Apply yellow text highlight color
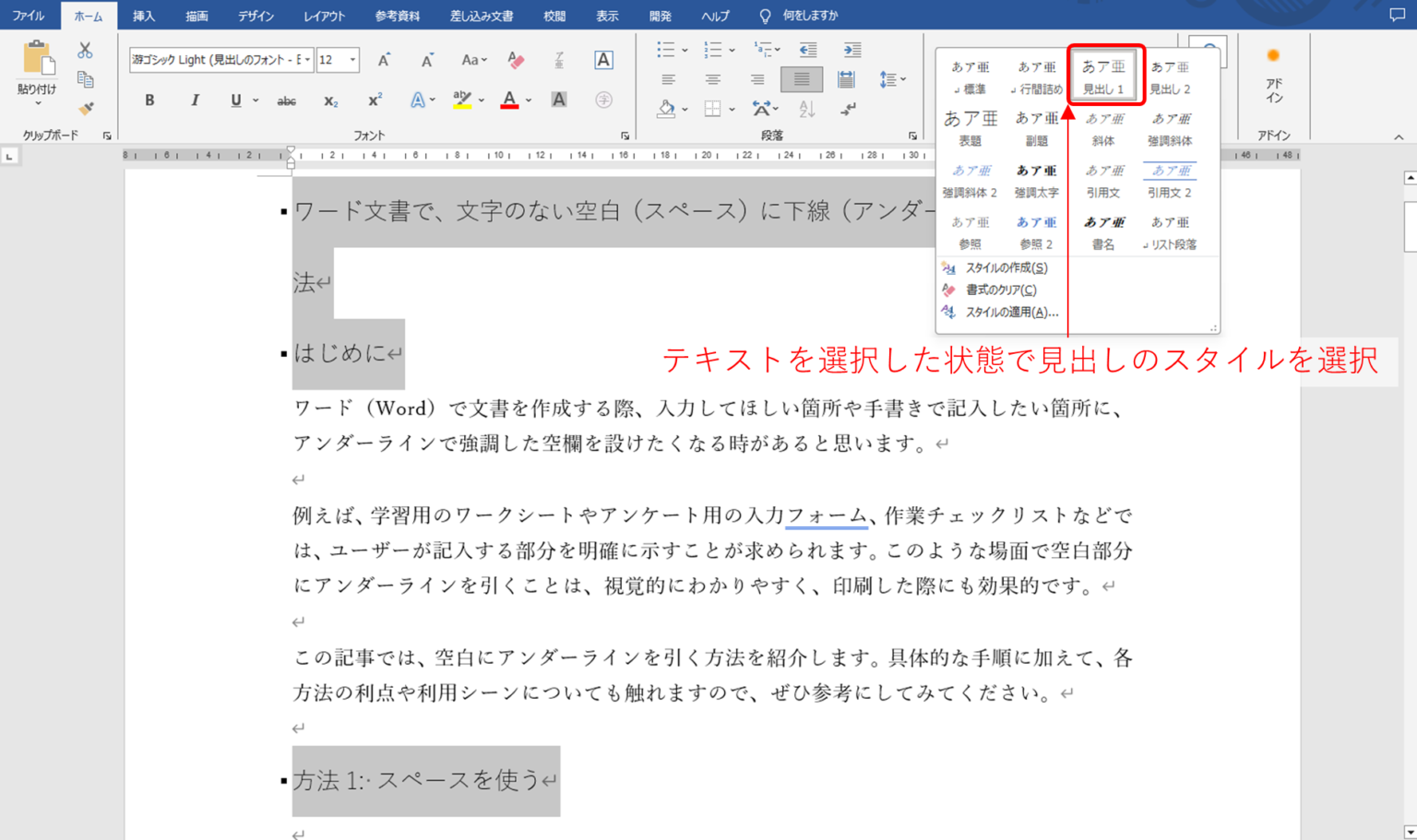 pos(462,100)
